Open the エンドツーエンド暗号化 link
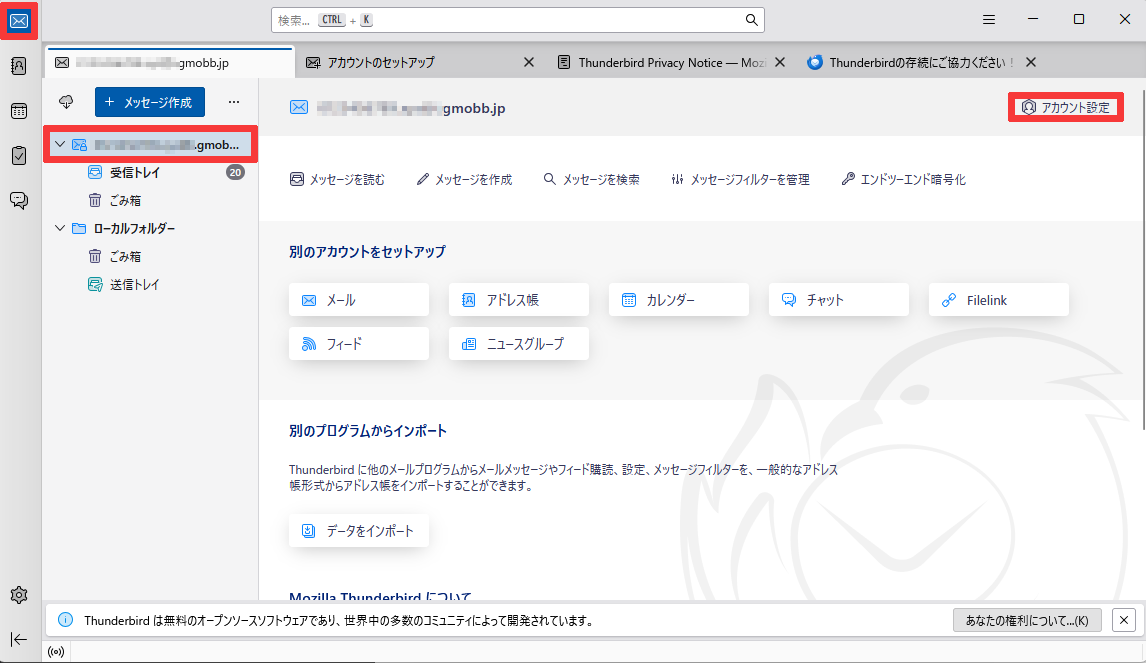The width and height of the screenshot is (1146, 666). 902,179
